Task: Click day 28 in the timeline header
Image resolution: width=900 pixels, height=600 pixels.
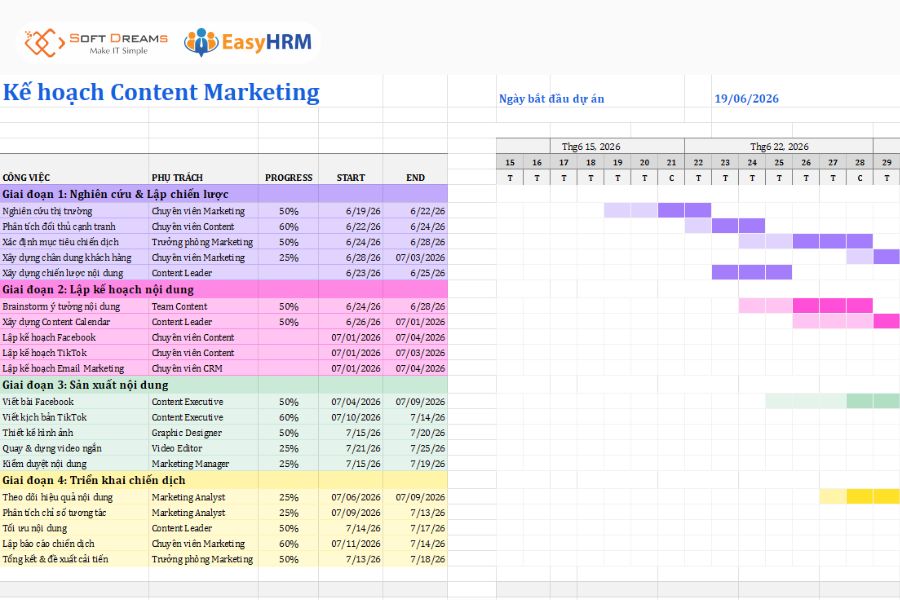Action: (x=860, y=162)
